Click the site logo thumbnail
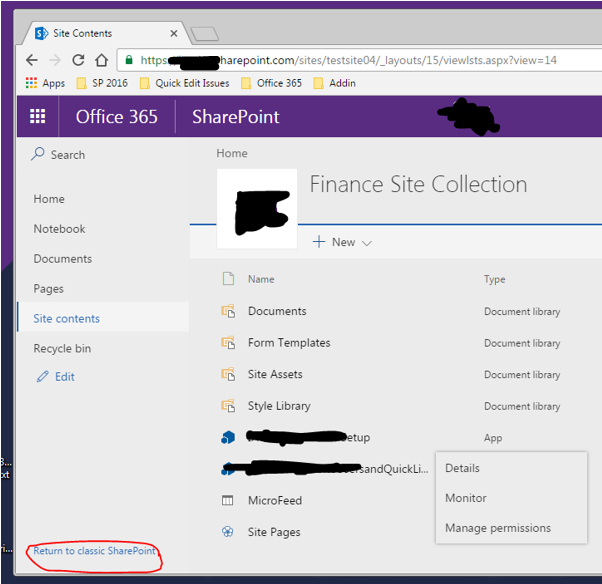The width and height of the screenshot is (602, 584). tap(257, 209)
